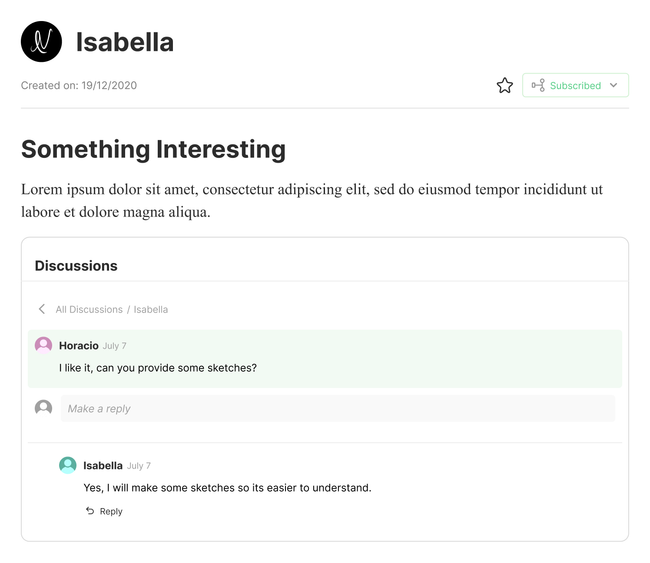Open the Subscribed dropdown chevron
This screenshot has height=563, width=650.
point(613,86)
